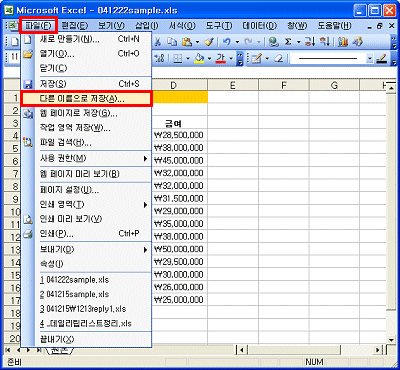Viewport: 400px width, 370px height.
Task: Click column F header
Action: pos(284,85)
